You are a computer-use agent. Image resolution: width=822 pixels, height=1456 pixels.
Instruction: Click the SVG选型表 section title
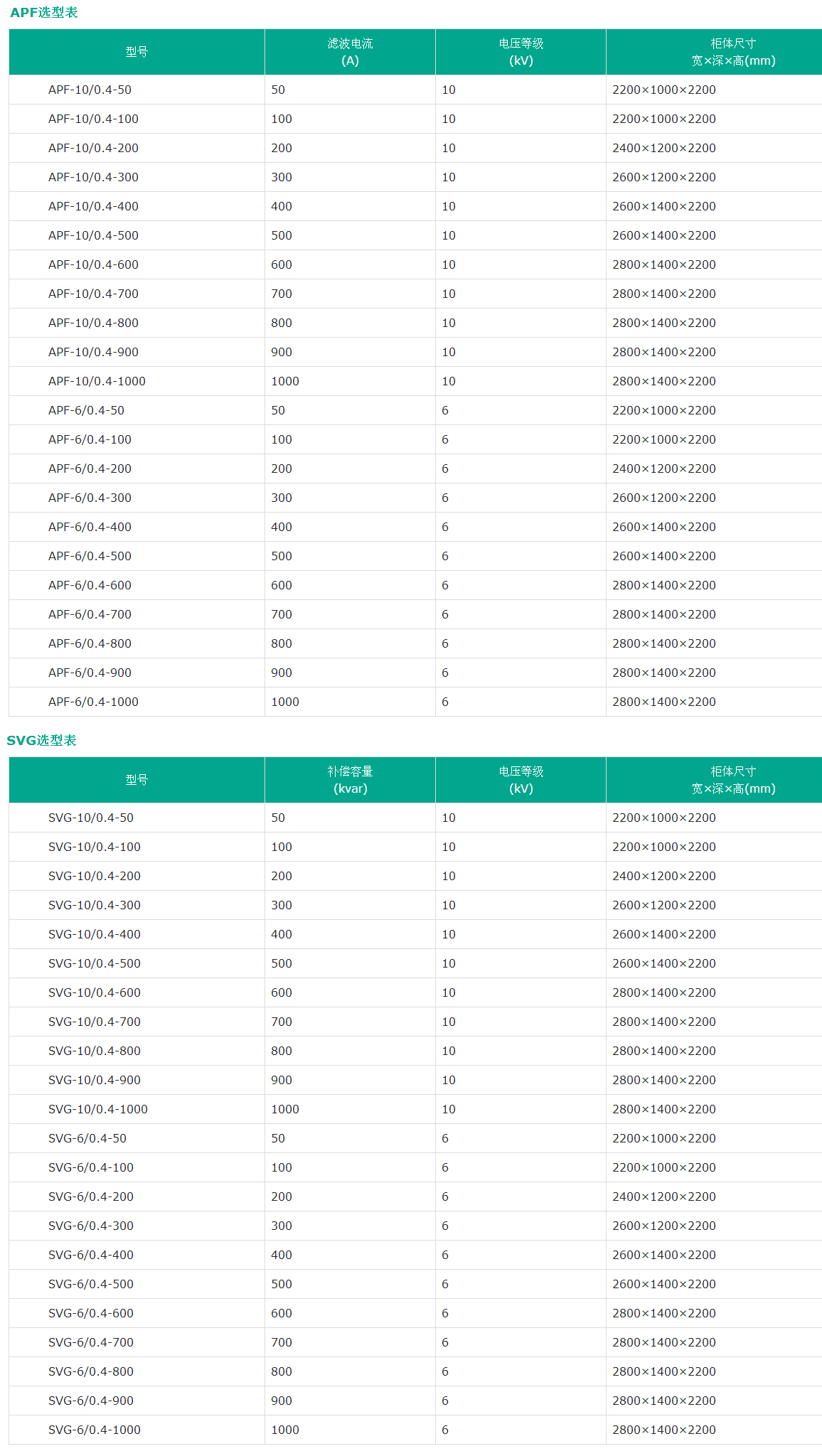tap(42, 741)
